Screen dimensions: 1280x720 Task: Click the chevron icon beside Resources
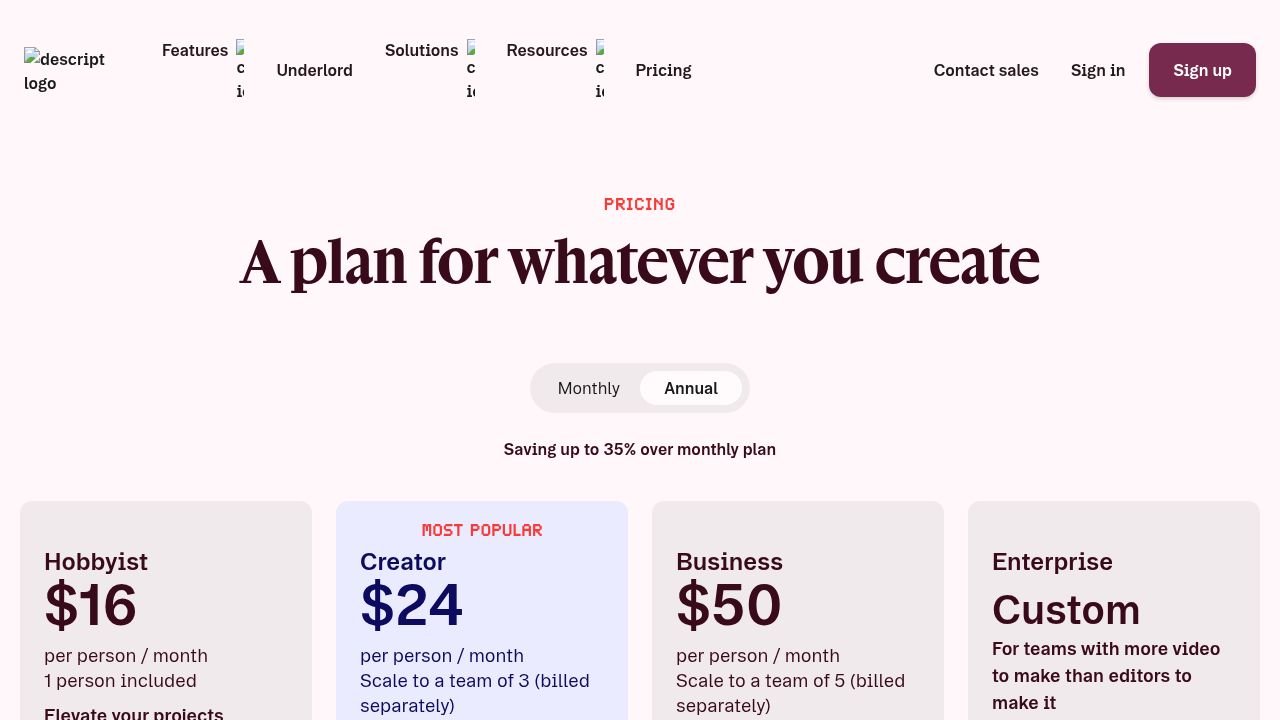point(600,70)
